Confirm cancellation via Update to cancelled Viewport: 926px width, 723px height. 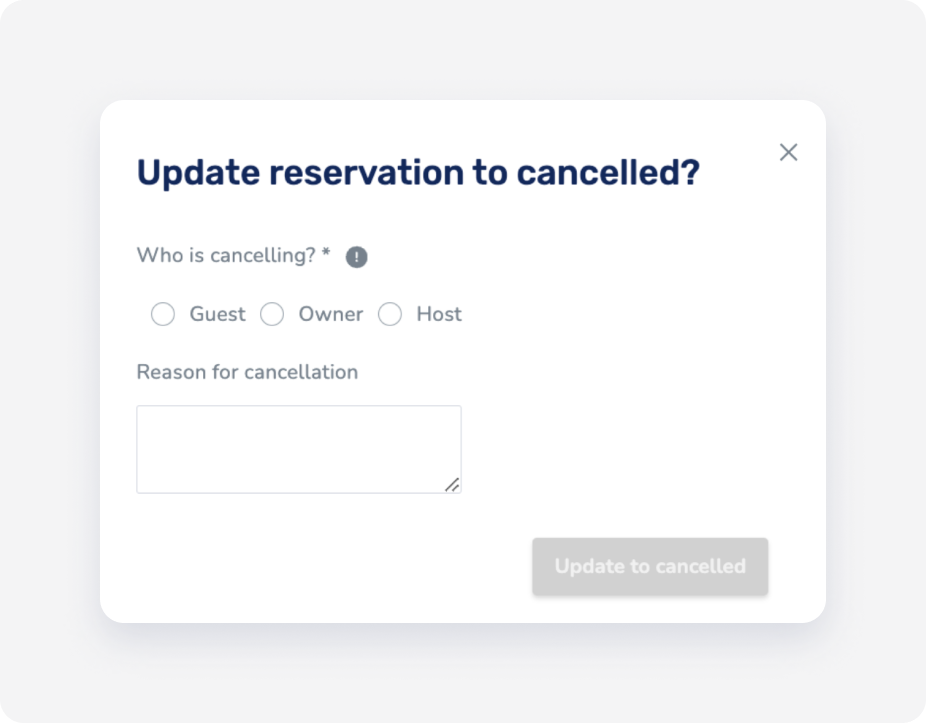(x=649, y=566)
